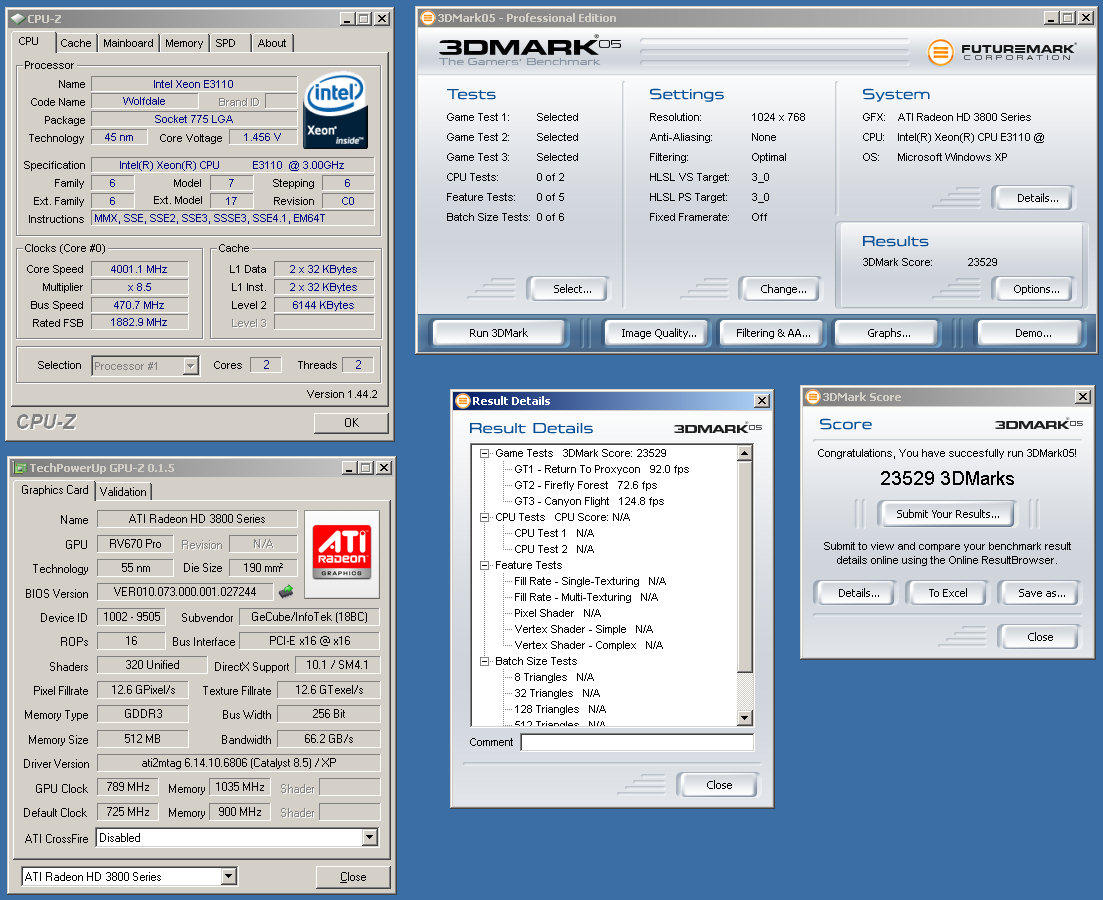This screenshot has width=1103, height=900.
Task: Click the Comment input field
Action: [637, 742]
